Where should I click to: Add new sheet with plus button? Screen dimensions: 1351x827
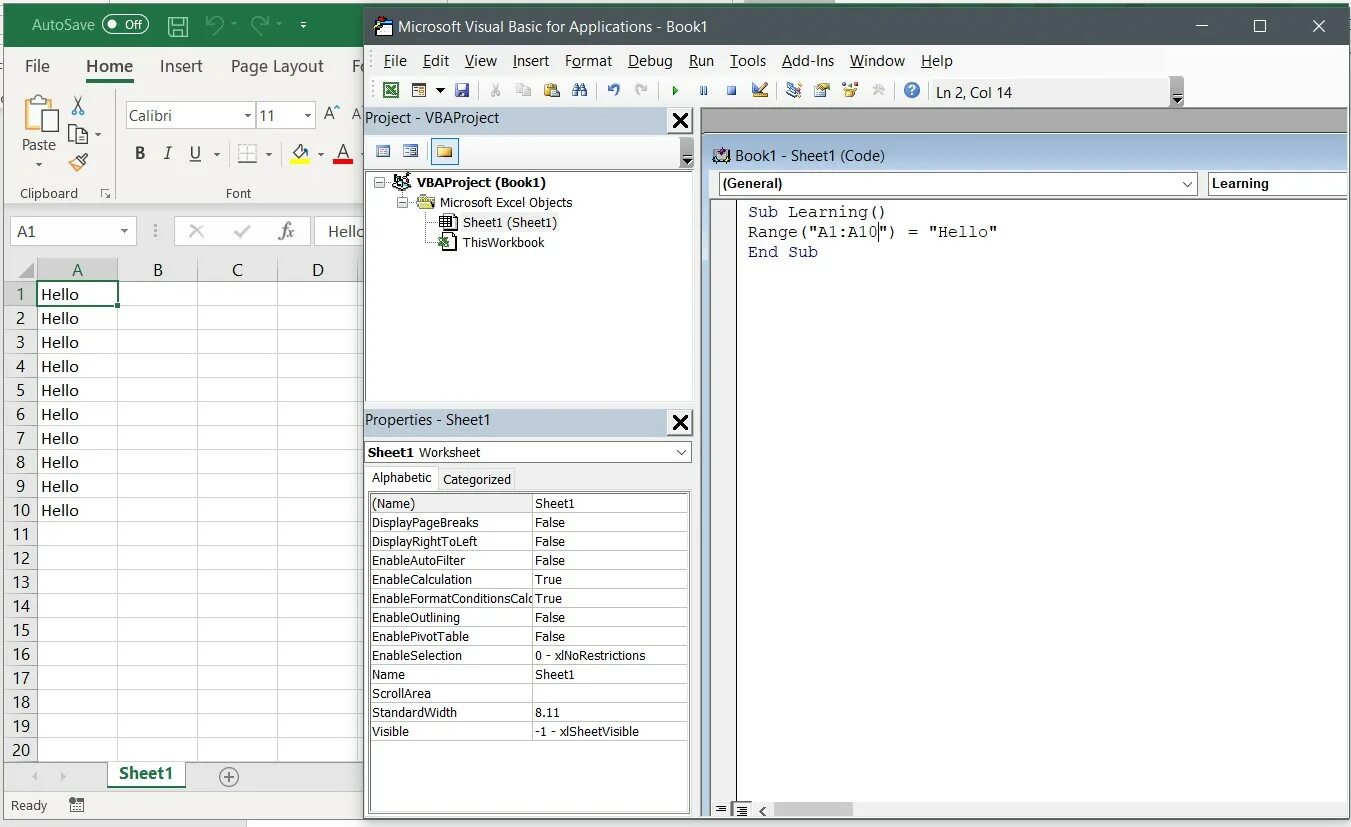(229, 777)
